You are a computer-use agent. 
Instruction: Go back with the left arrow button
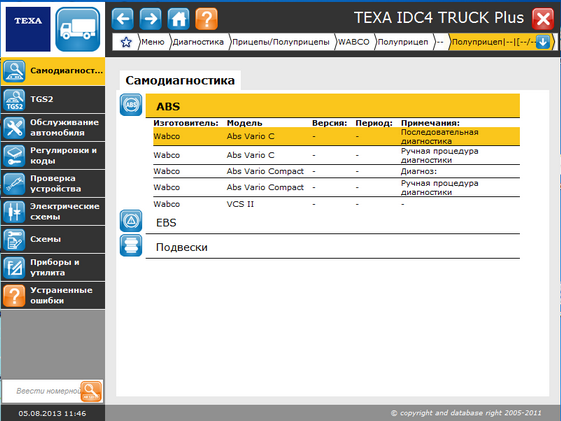[x=123, y=19]
